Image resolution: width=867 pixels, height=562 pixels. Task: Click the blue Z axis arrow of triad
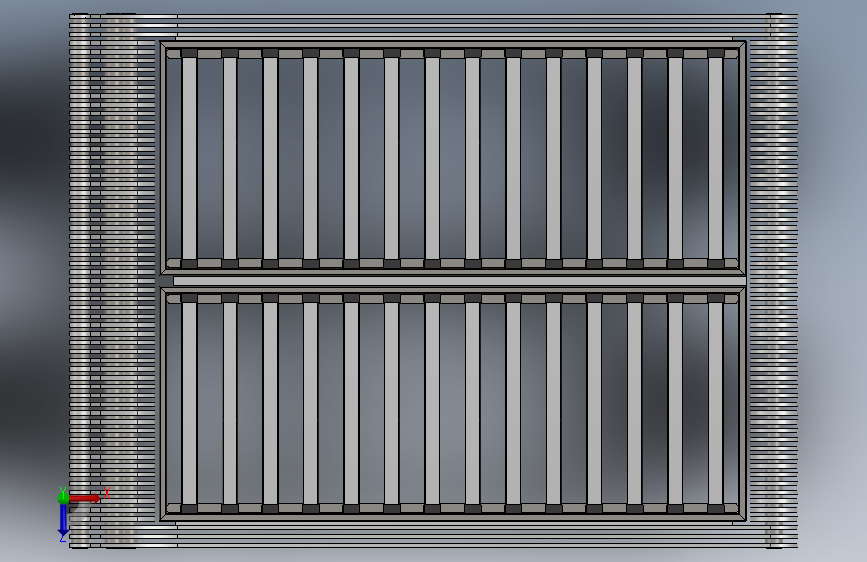coord(63,520)
